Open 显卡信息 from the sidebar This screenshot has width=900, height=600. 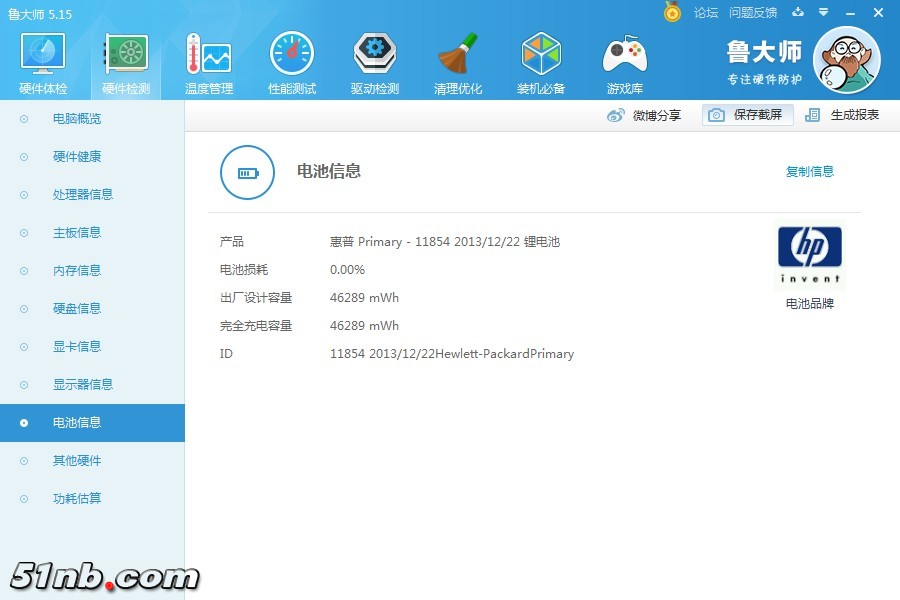pyautogui.click(x=77, y=347)
